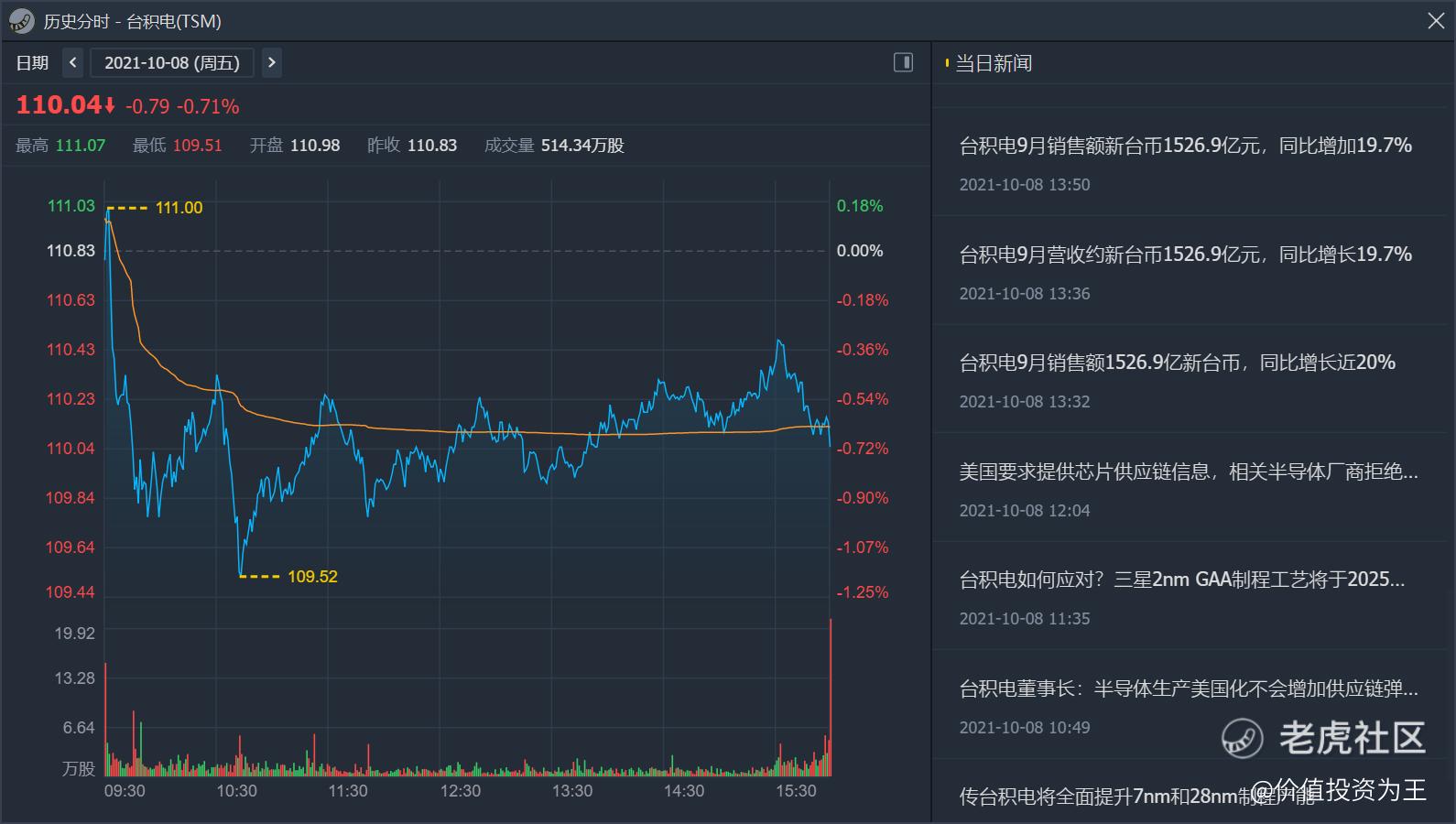Click the 111.03 price axis label
1456x824 pixels.
pyautogui.click(x=71, y=206)
